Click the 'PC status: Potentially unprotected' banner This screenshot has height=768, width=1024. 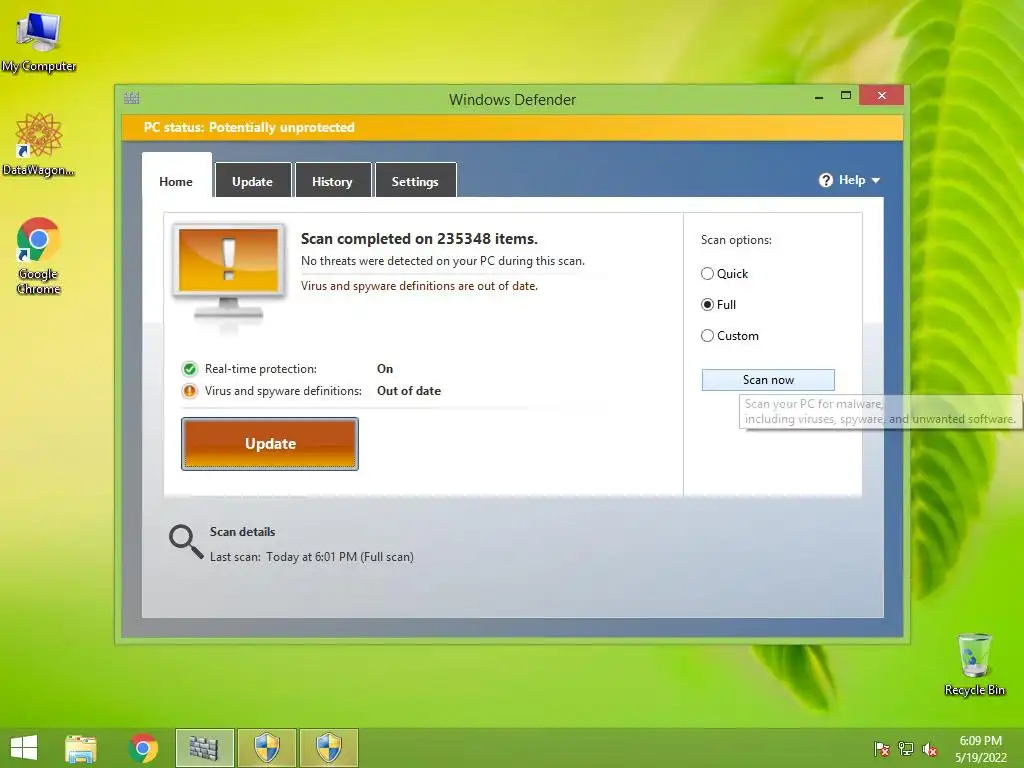point(512,128)
